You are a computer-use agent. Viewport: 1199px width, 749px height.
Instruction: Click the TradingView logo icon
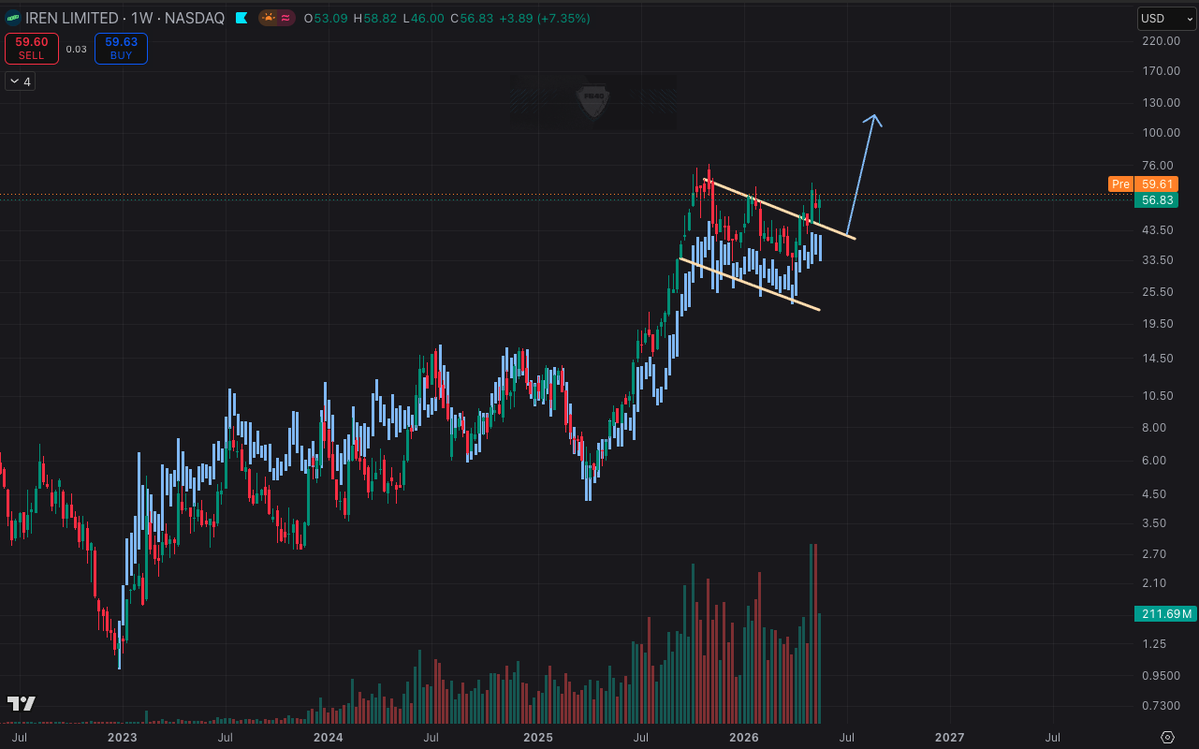pos(21,703)
